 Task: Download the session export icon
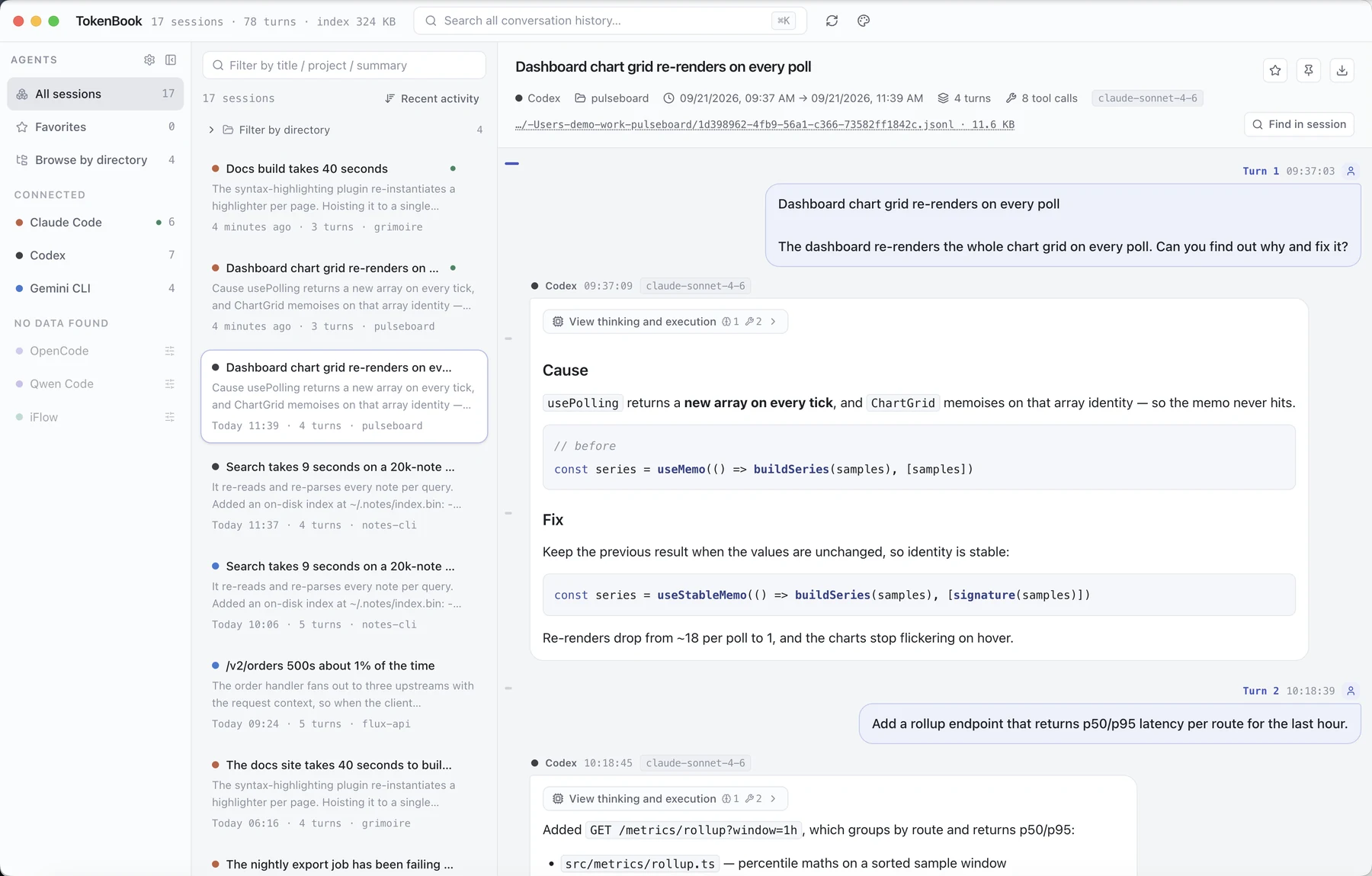(1342, 70)
